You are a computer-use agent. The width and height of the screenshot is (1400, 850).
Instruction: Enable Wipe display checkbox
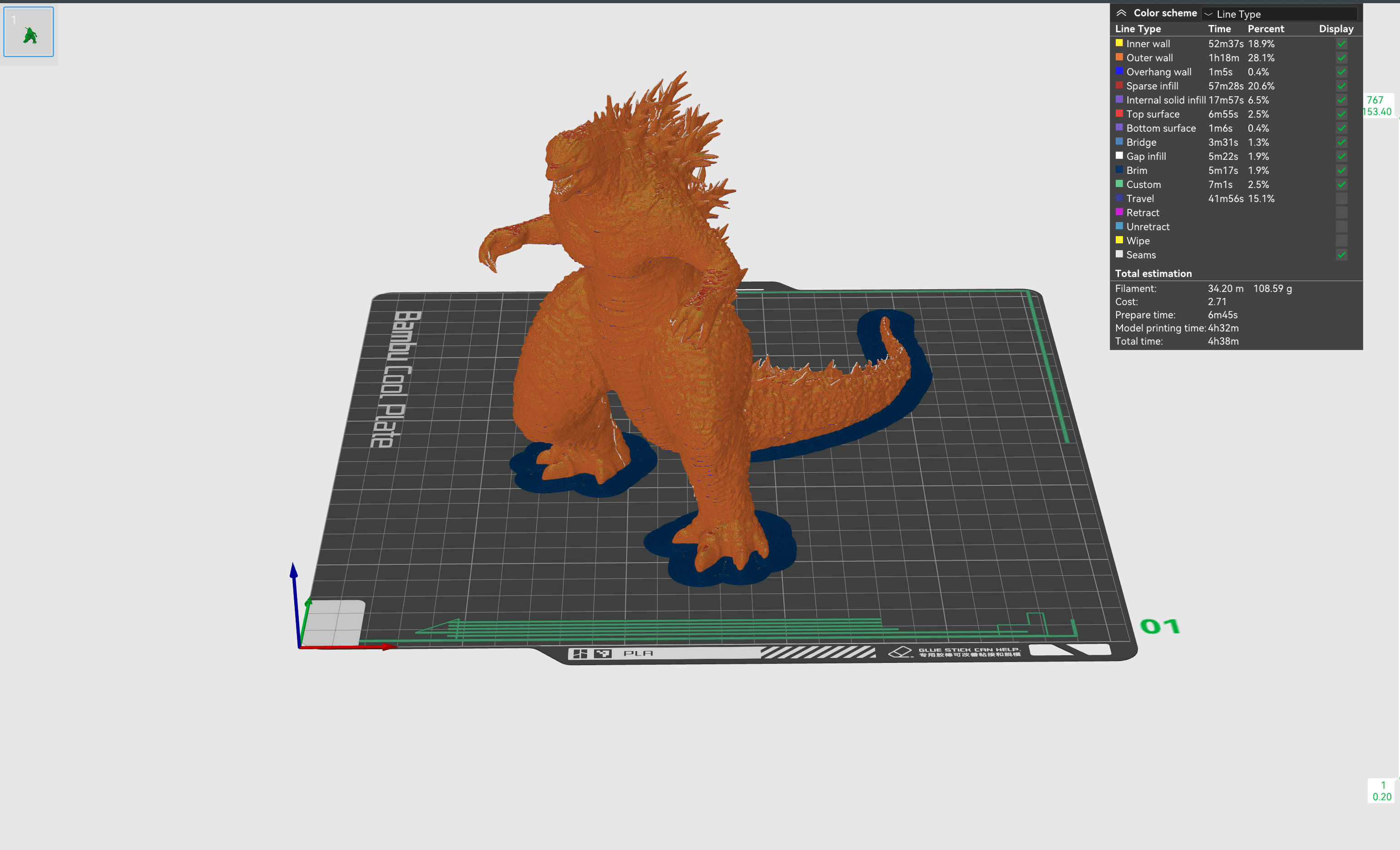coord(1341,241)
